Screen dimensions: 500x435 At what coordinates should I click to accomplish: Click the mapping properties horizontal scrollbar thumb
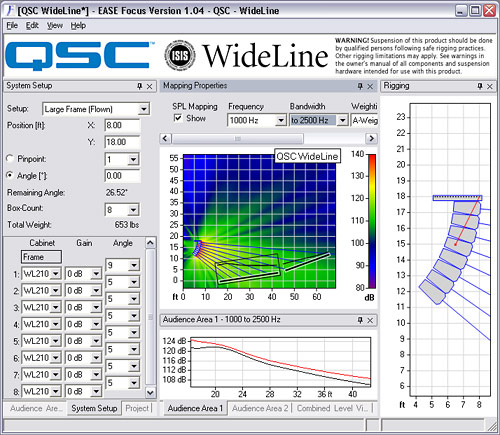pyautogui.click(x=237, y=138)
